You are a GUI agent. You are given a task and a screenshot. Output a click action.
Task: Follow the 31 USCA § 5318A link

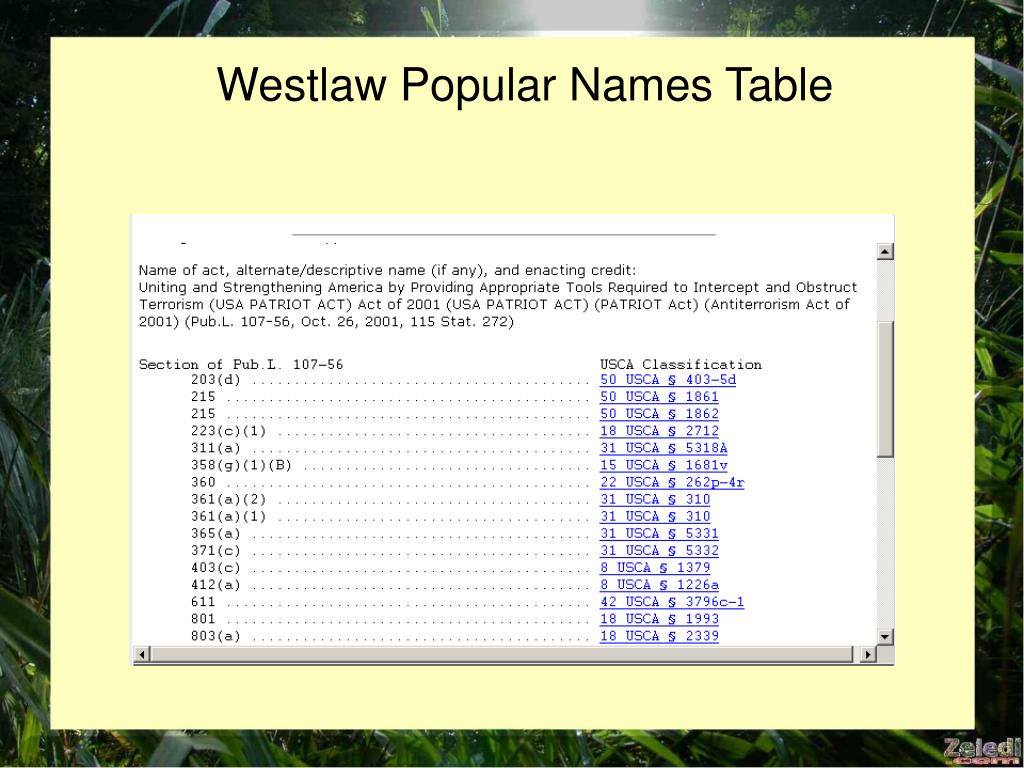(x=664, y=448)
